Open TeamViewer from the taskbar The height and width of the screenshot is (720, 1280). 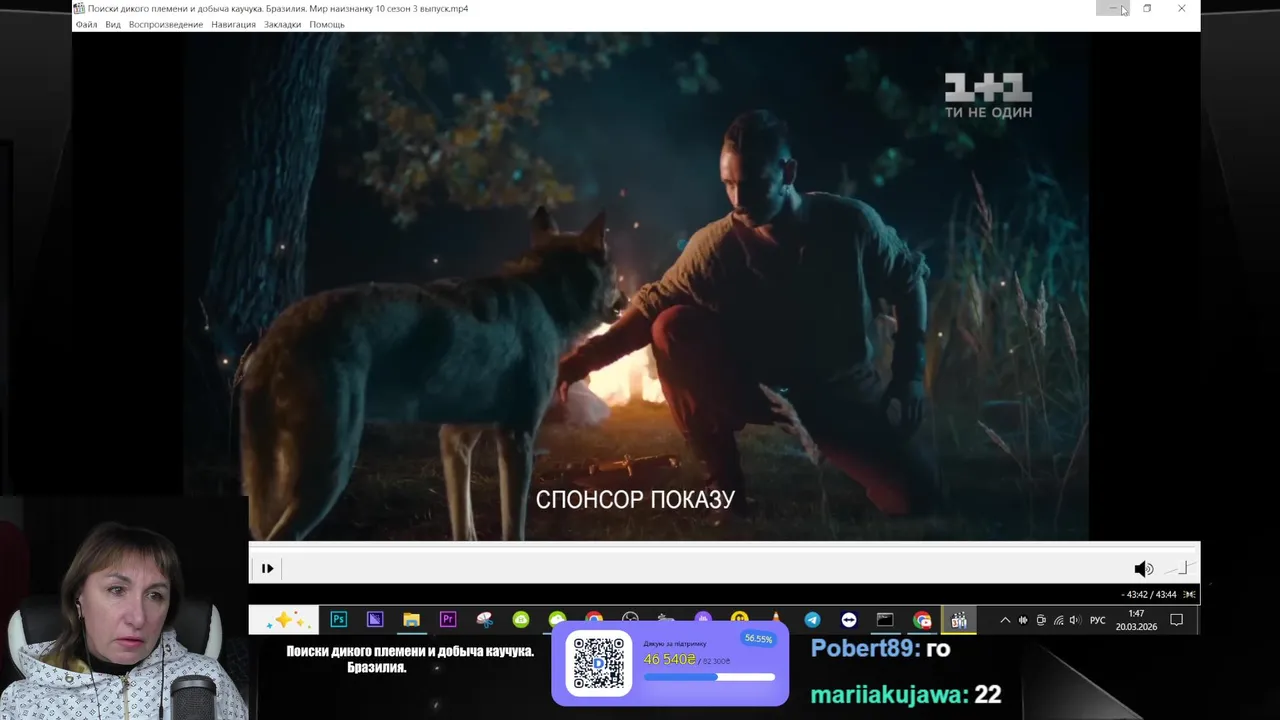pos(849,620)
